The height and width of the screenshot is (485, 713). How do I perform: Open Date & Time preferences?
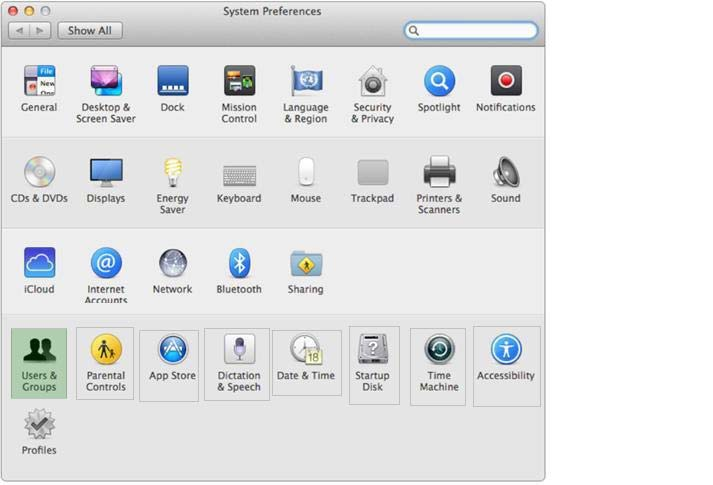(306, 363)
